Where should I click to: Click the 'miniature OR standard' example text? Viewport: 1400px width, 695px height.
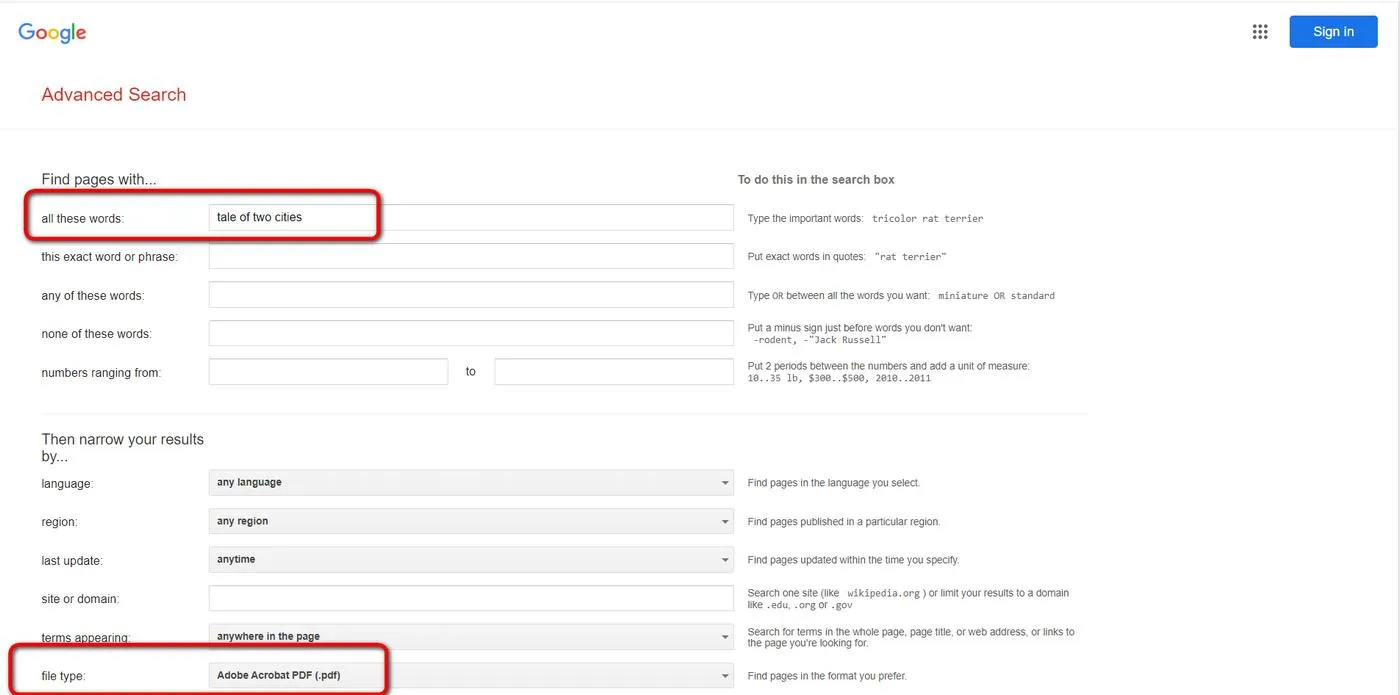click(996, 296)
